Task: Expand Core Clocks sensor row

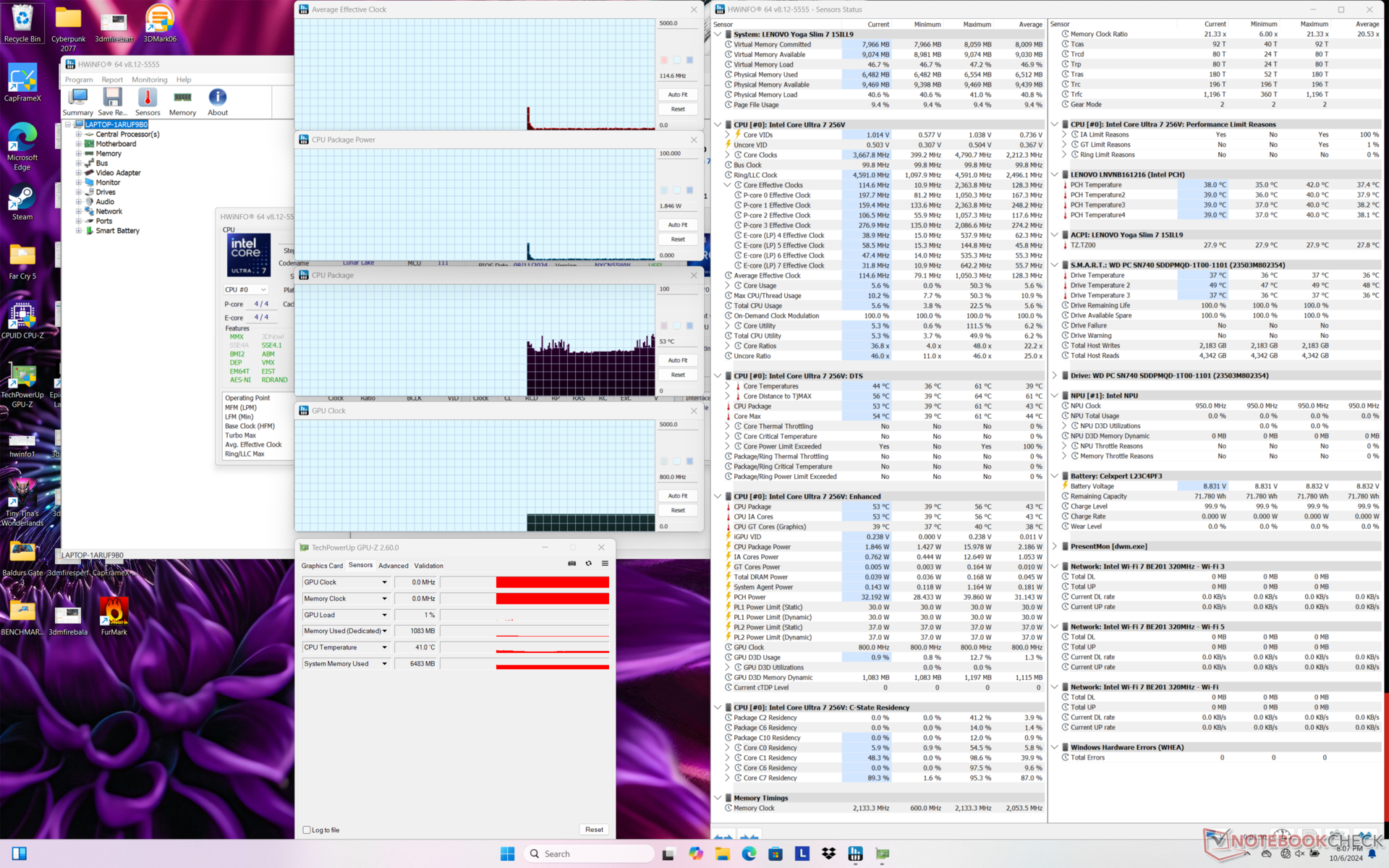Action: point(728,155)
